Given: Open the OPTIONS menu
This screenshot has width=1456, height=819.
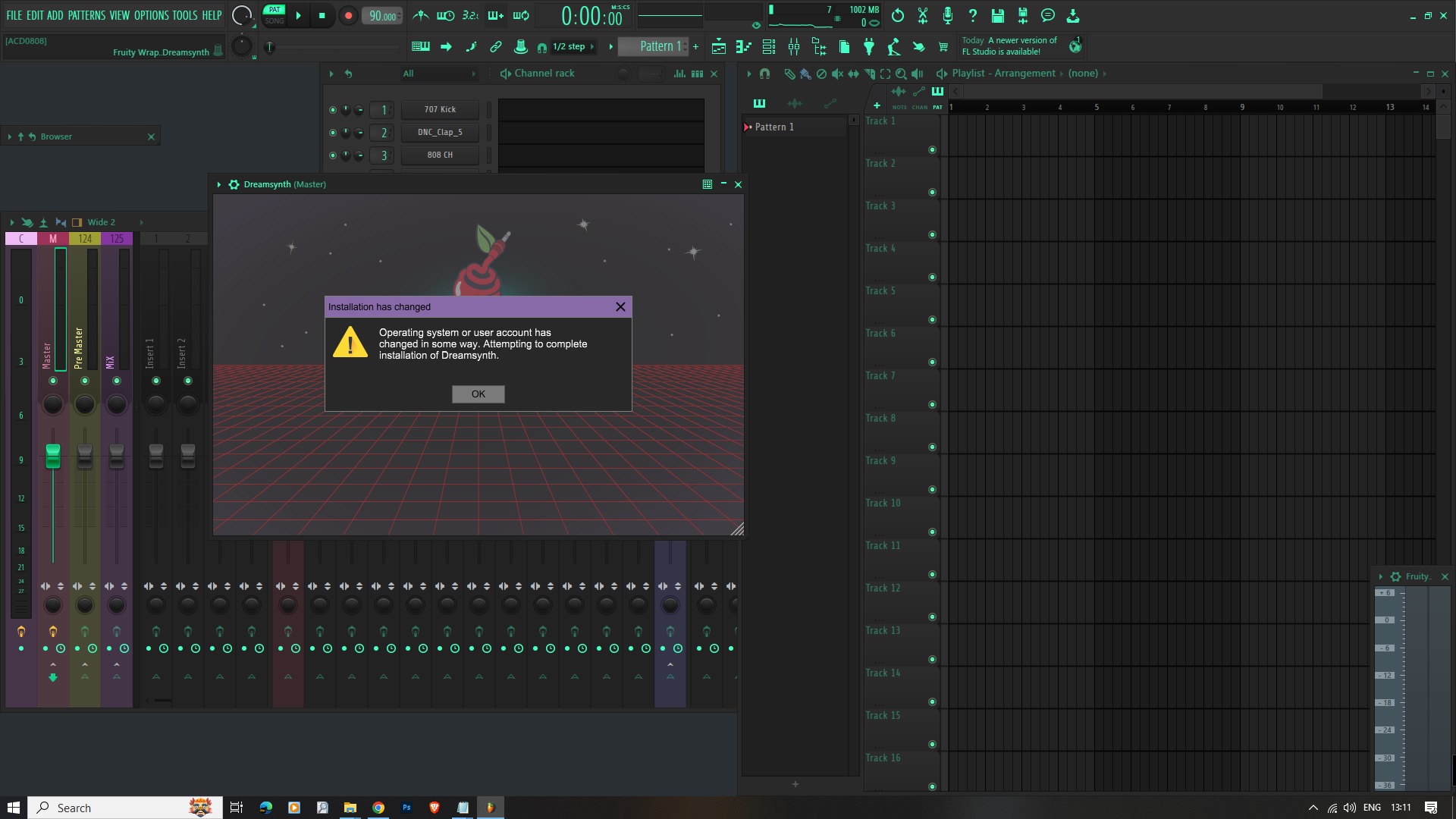Looking at the screenshot, I should (x=151, y=15).
